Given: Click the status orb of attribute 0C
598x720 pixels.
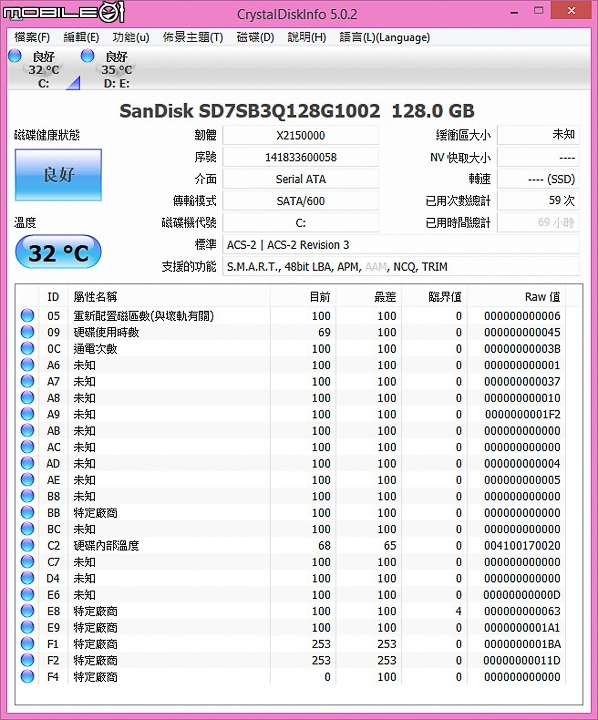Looking at the screenshot, I should click(28, 349).
